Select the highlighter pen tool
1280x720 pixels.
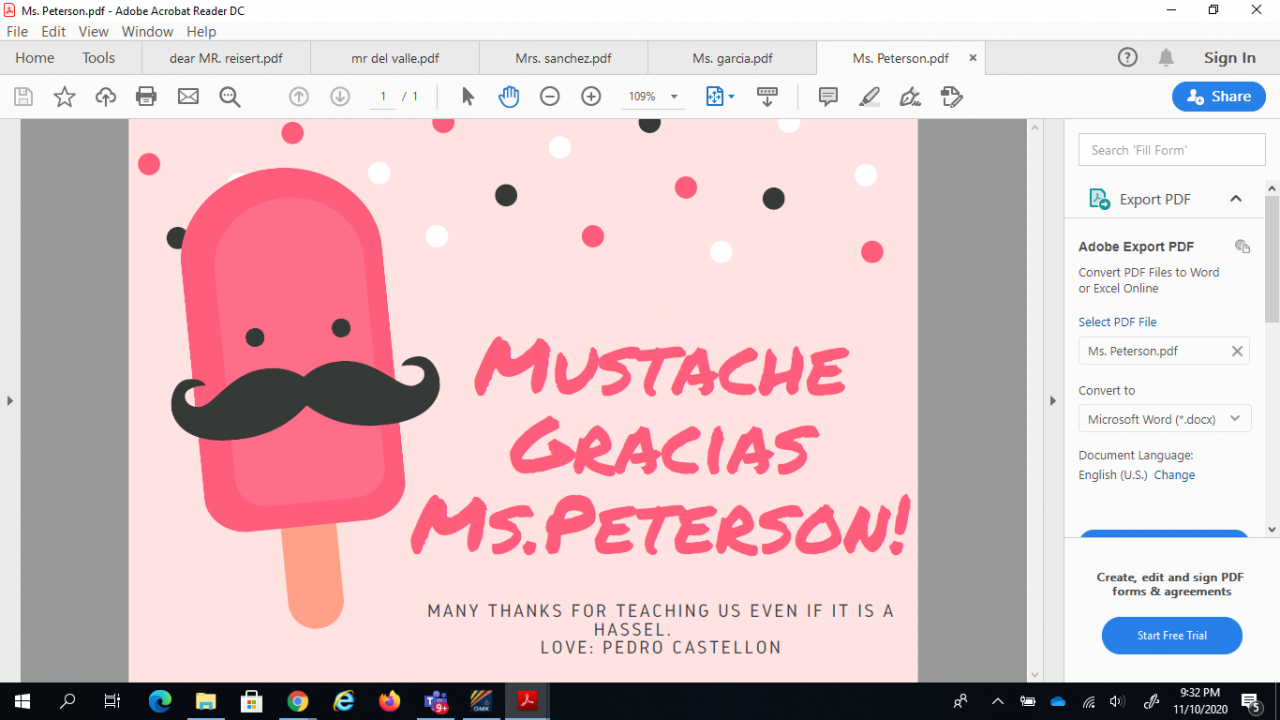[x=869, y=97]
